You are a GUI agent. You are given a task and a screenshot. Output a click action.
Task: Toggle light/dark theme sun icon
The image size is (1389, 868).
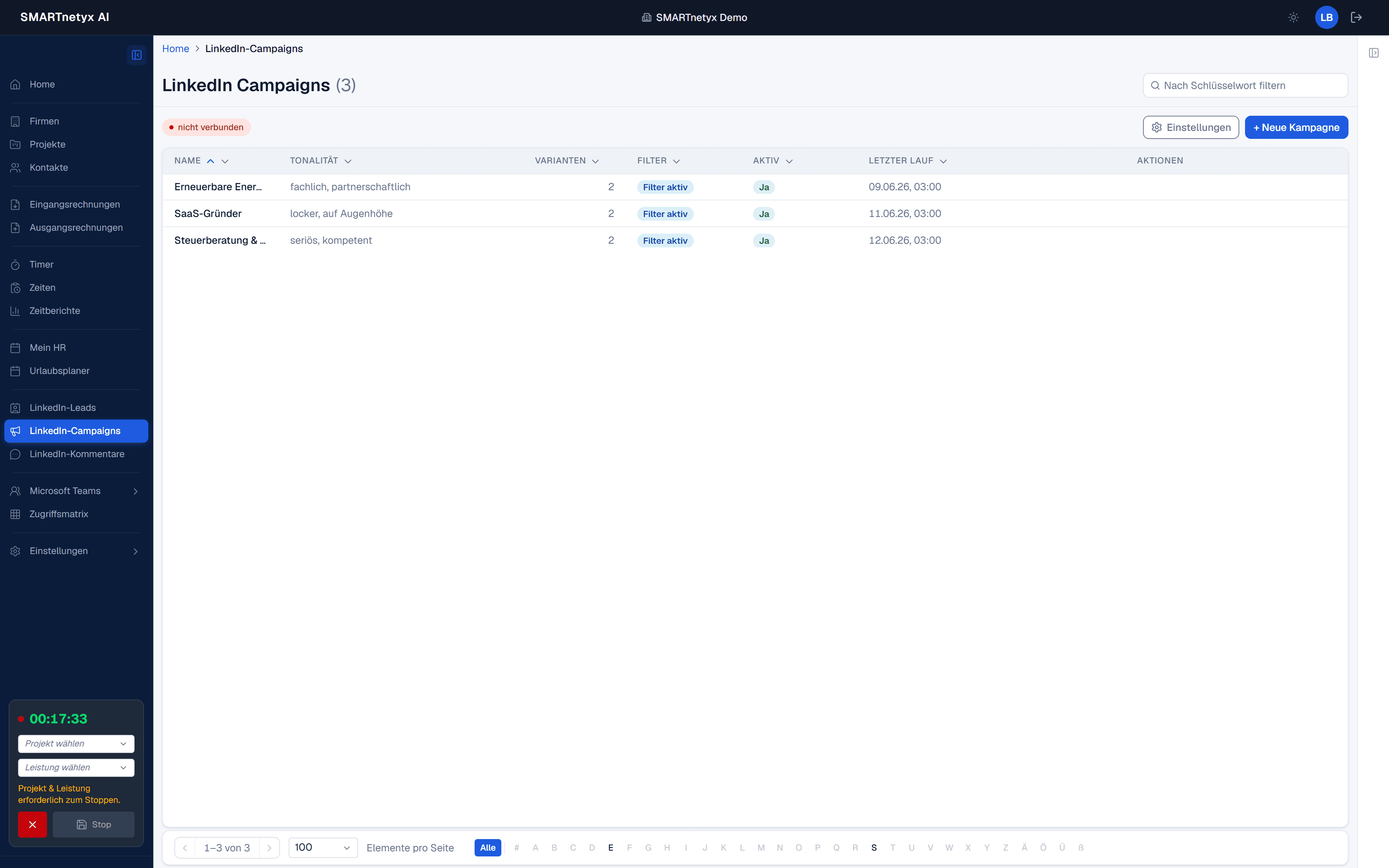click(1293, 17)
